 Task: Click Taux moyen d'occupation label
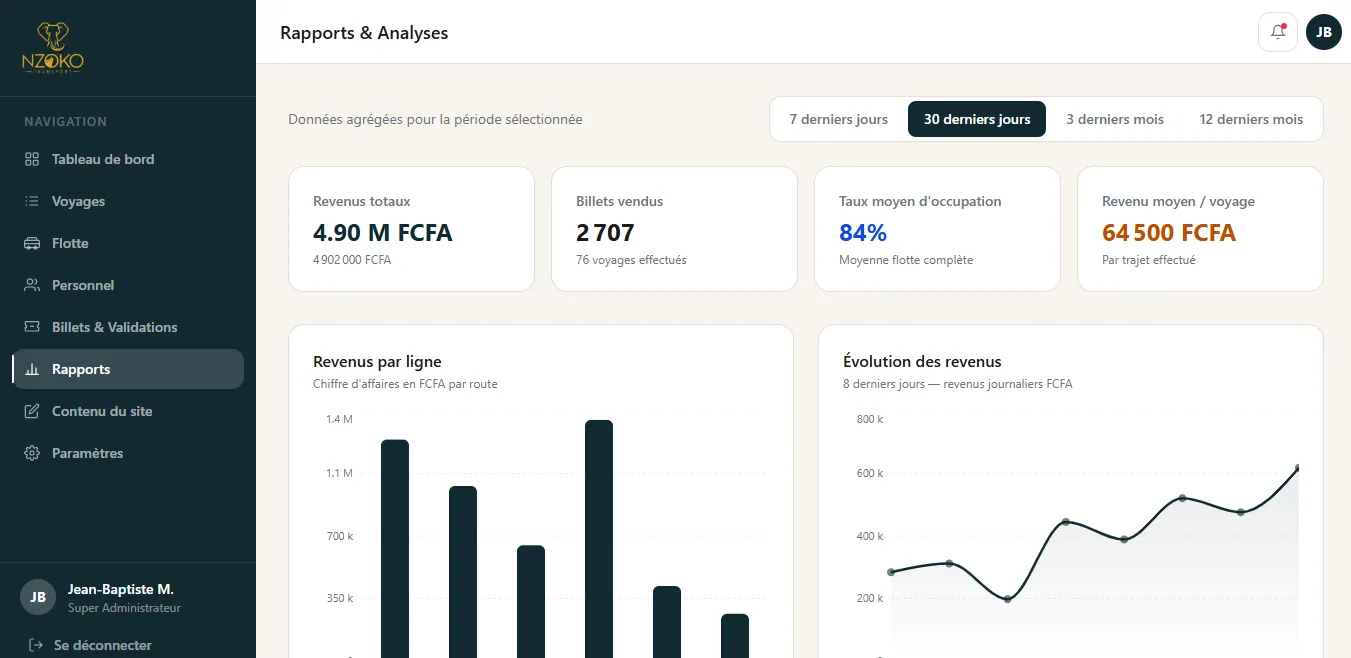(x=920, y=201)
